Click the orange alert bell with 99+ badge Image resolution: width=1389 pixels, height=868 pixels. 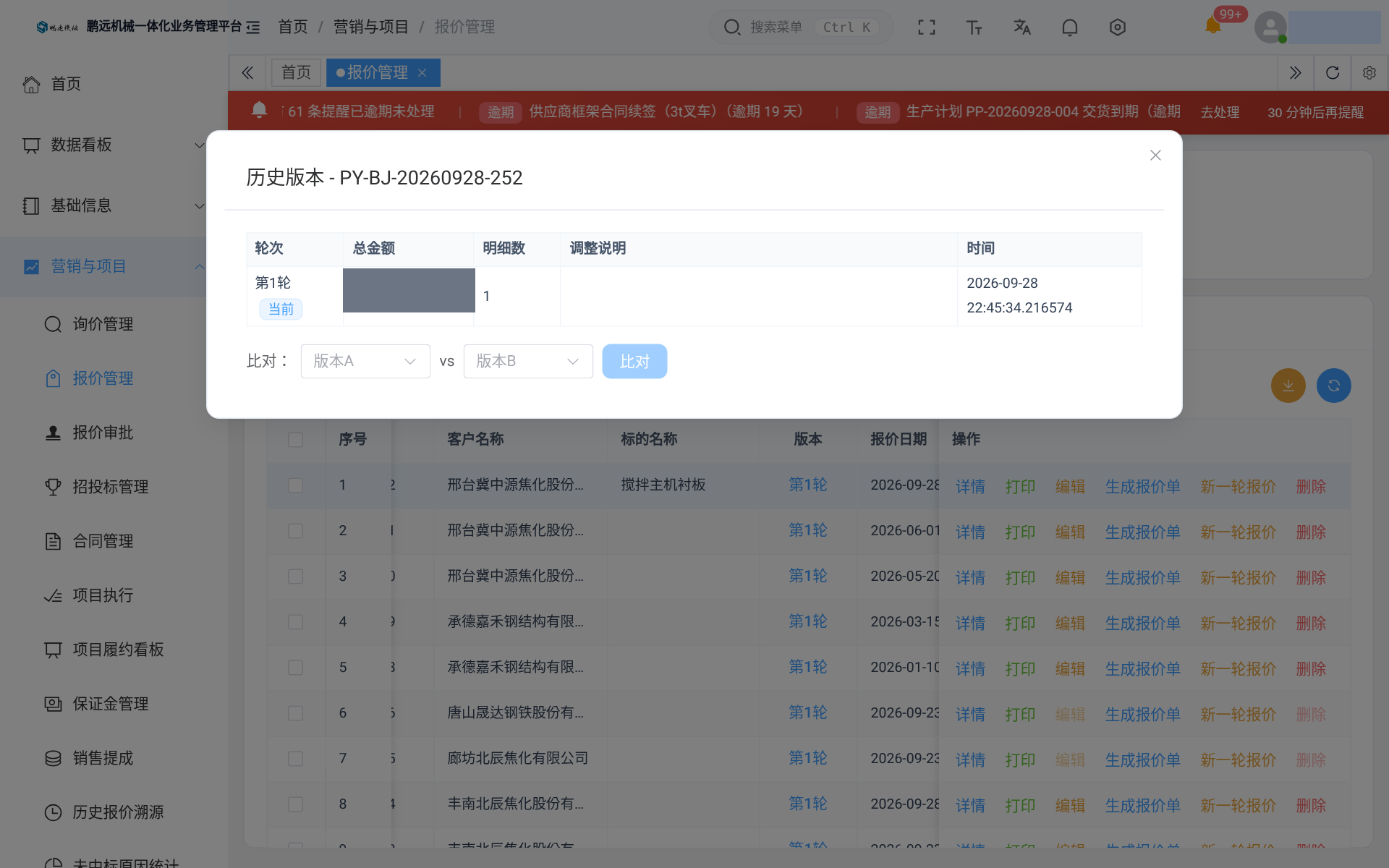click(x=1213, y=26)
